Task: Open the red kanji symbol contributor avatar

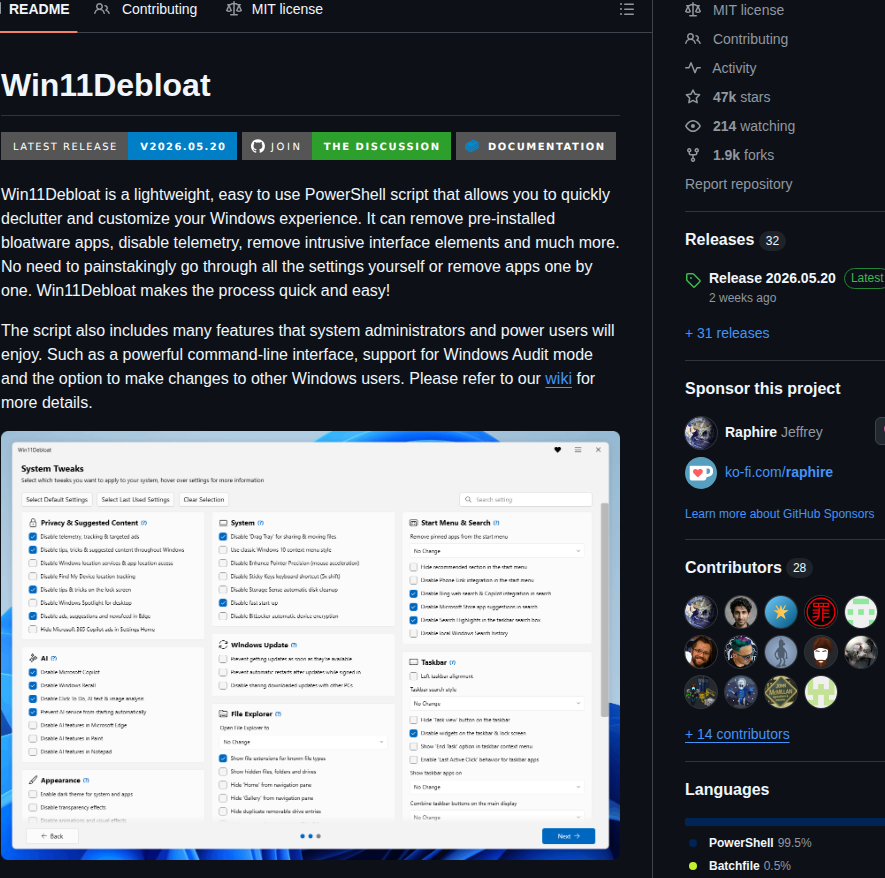Action: point(820,612)
